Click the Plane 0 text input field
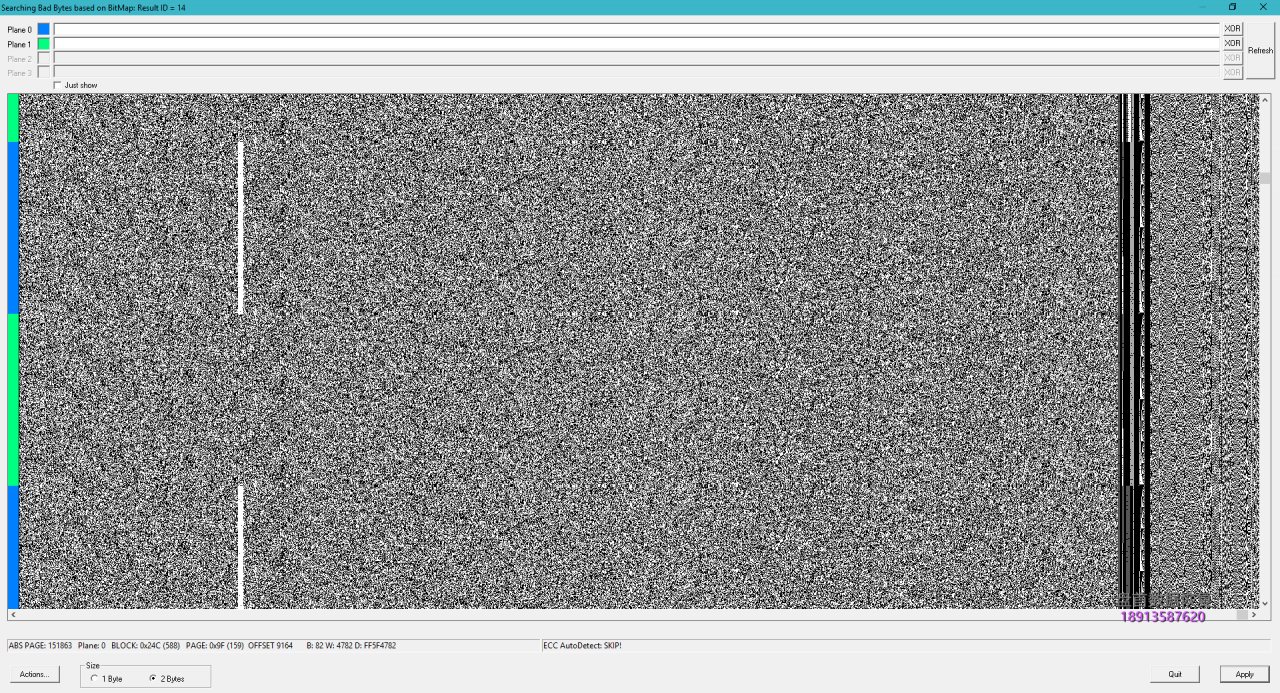 636,29
